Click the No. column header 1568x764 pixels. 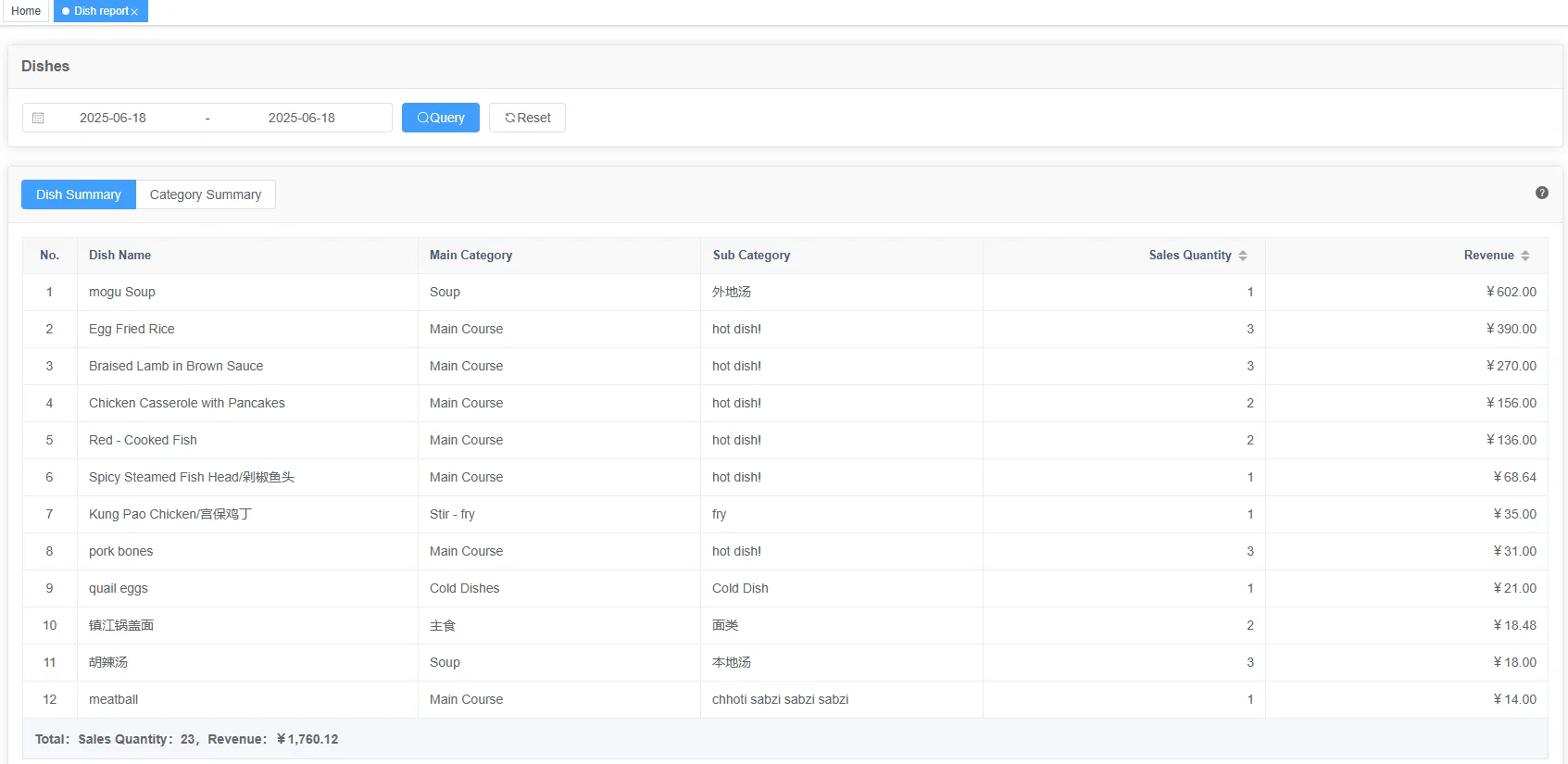pos(50,256)
